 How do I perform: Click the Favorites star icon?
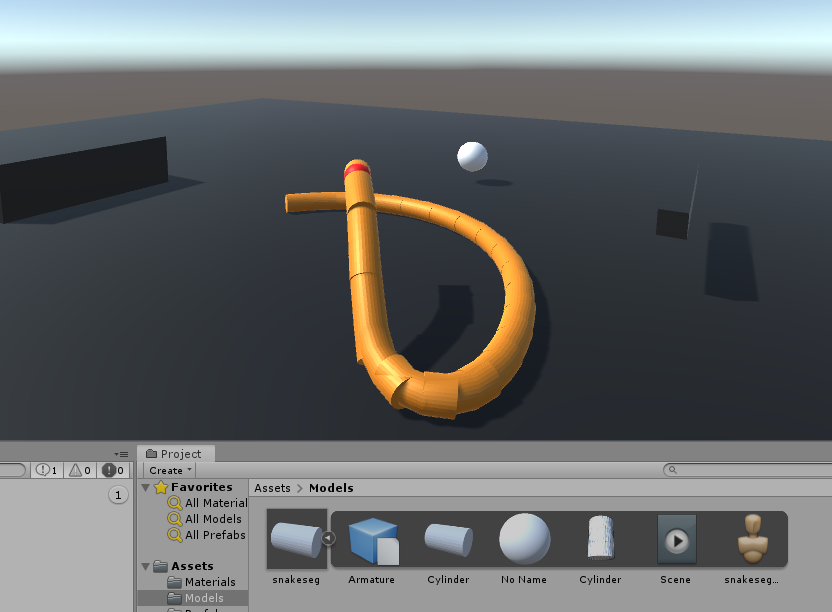coord(161,487)
